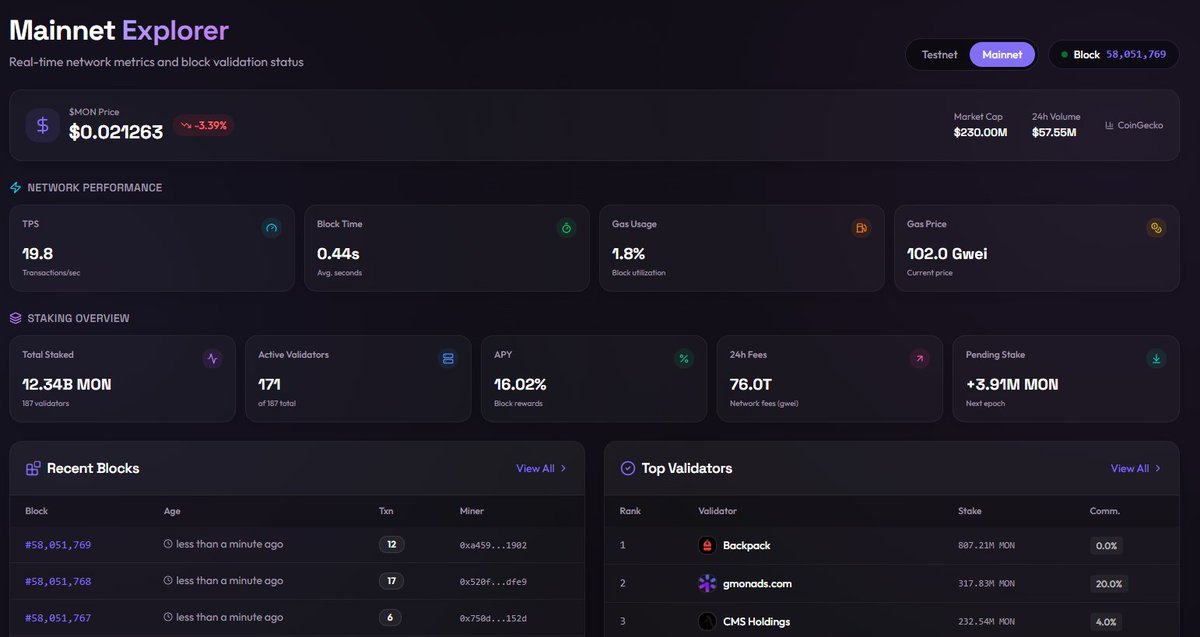Screen dimensions: 1200x637
Task: Click the 1.8% gas usage value
Action: pyautogui.click(x=629, y=254)
